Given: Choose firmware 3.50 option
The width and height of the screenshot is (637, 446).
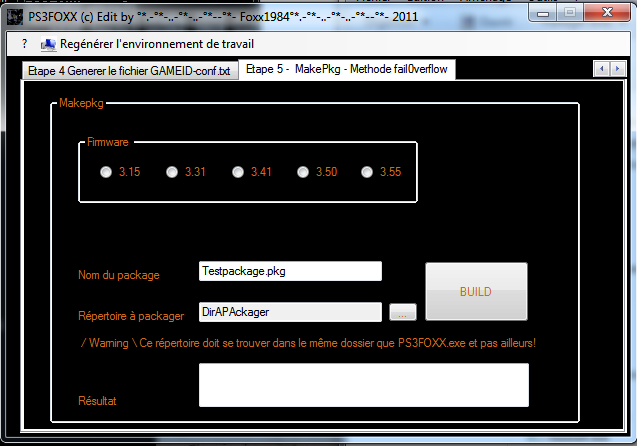Looking at the screenshot, I should coord(303,172).
